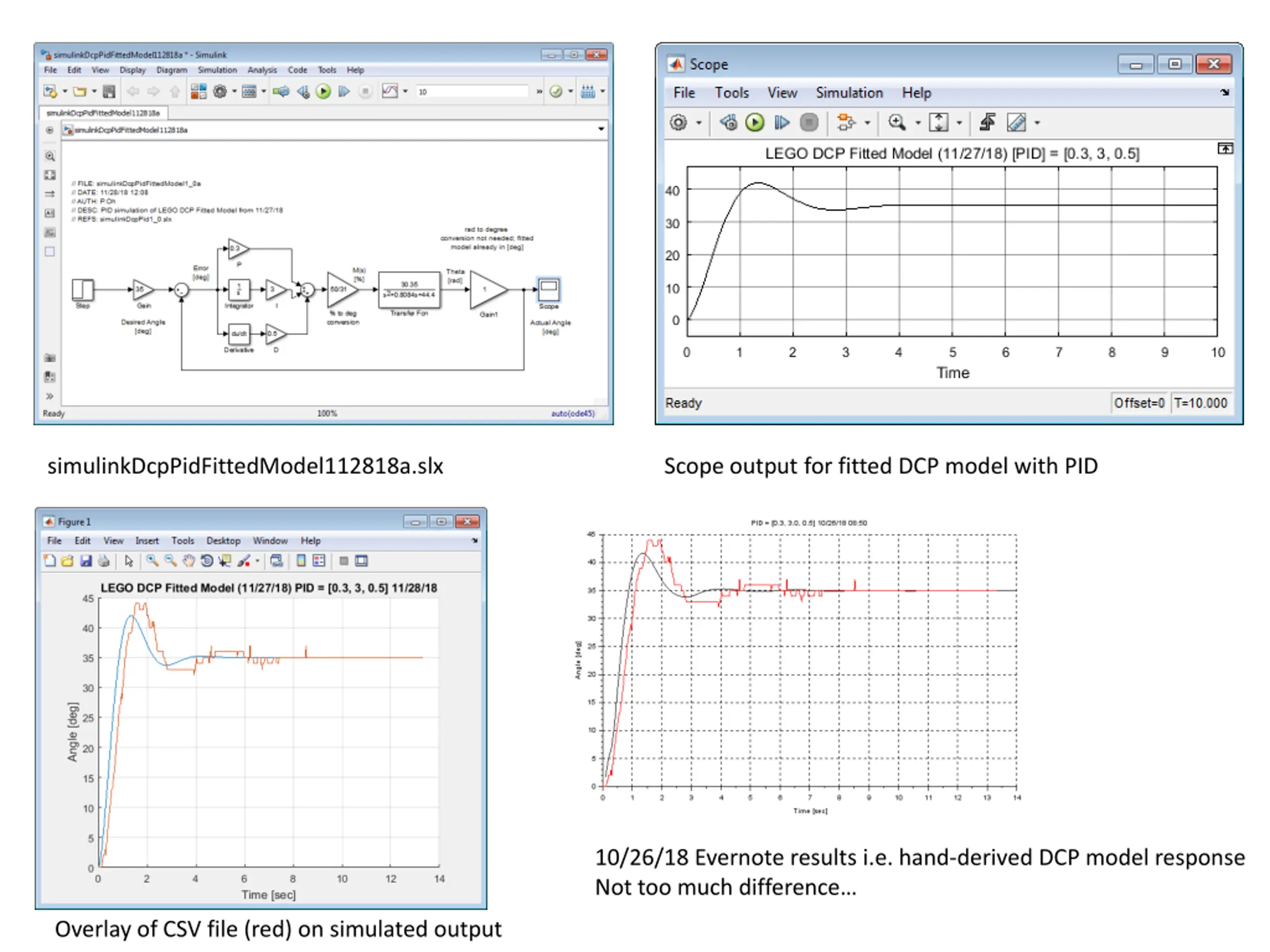
Task: Click the Simulink Stop simulation button
Action: (x=365, y=91)
